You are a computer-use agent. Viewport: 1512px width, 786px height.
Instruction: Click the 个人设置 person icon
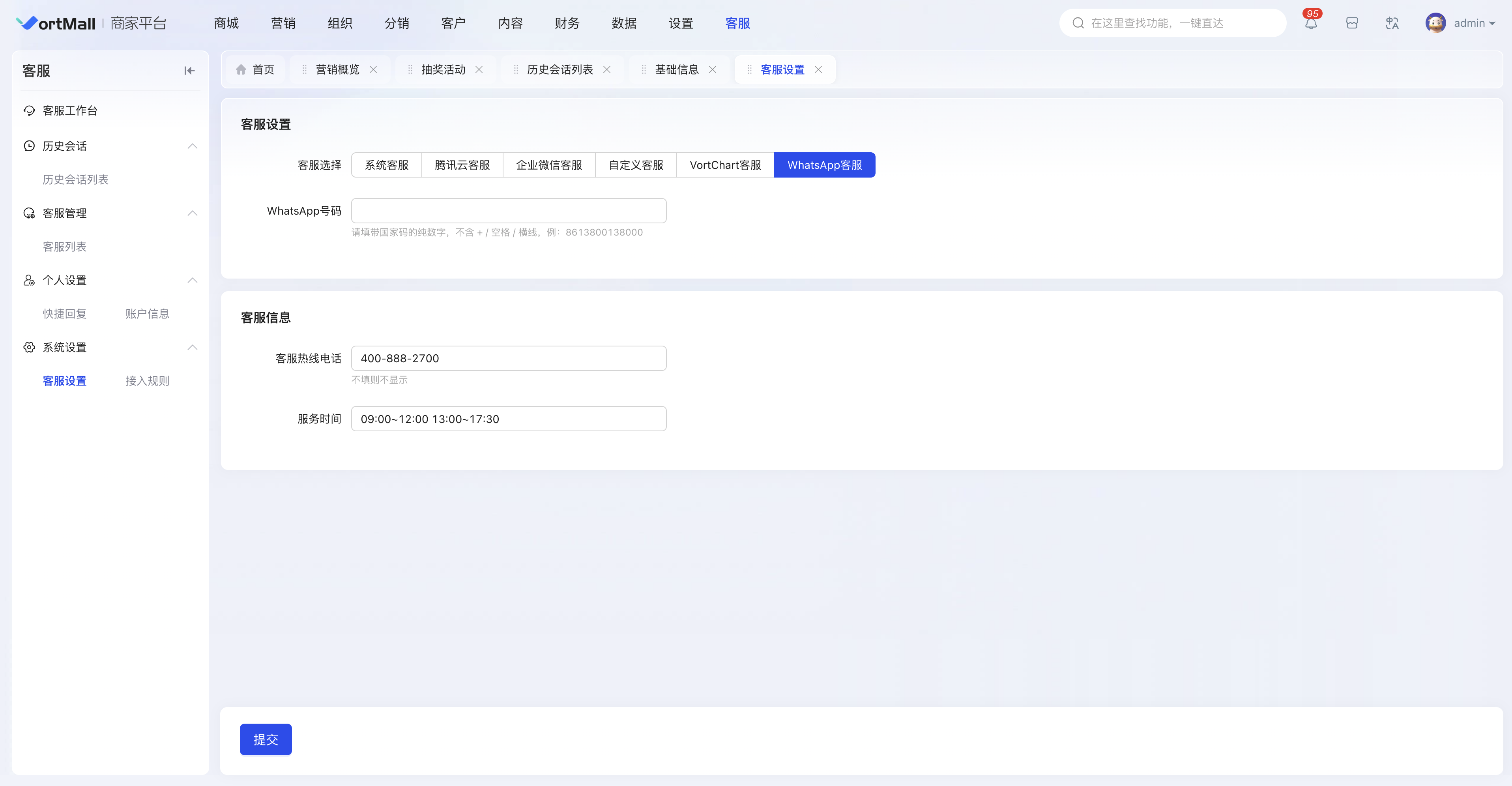pos(29,280)
